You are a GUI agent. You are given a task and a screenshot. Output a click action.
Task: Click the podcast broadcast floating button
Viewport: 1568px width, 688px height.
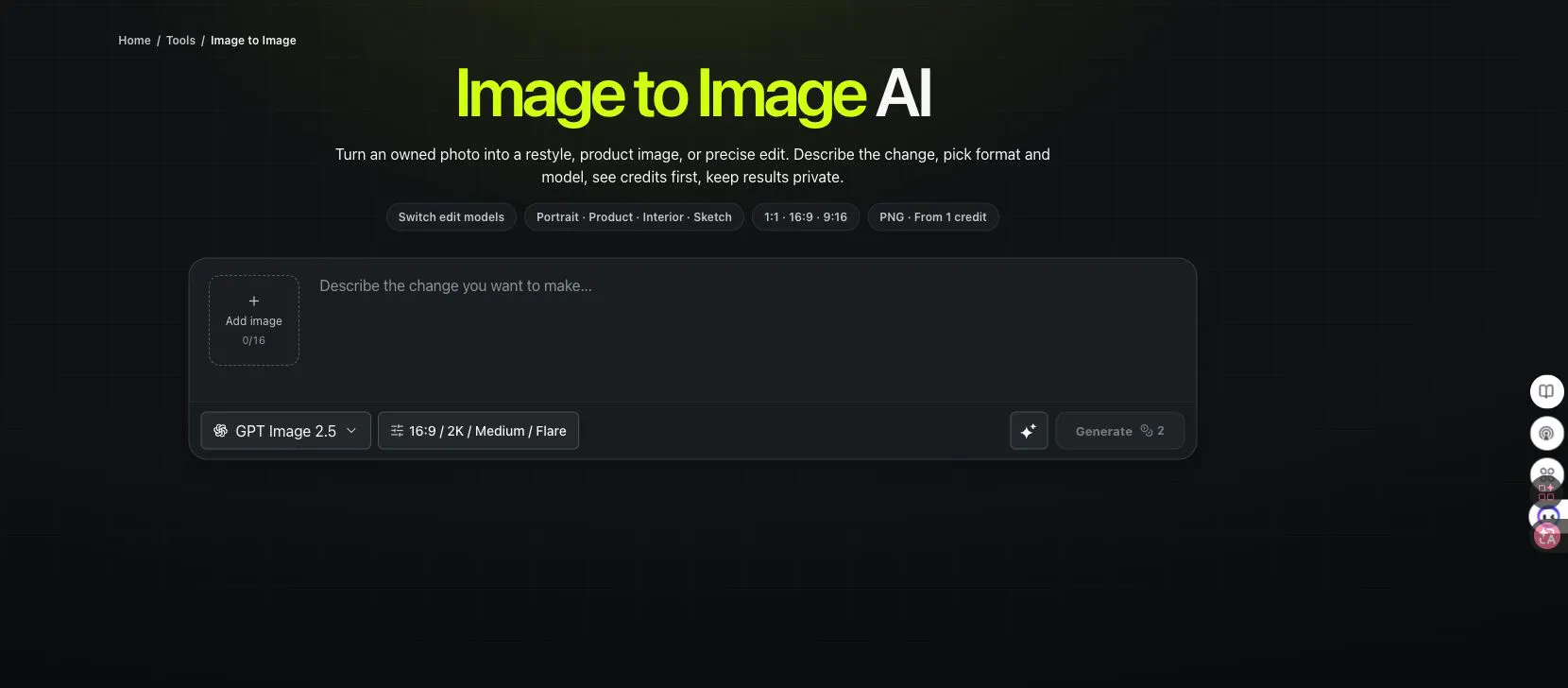[1546, 434]
